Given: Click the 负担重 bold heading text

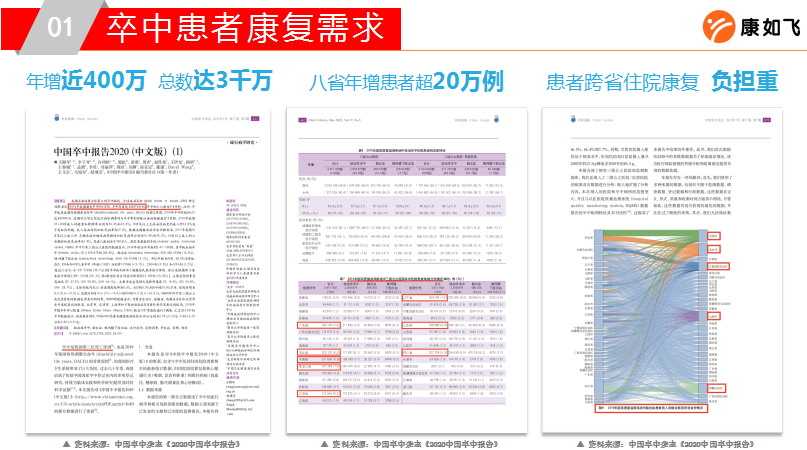Looking at the screenshot, I should click(x=744, y=81).
